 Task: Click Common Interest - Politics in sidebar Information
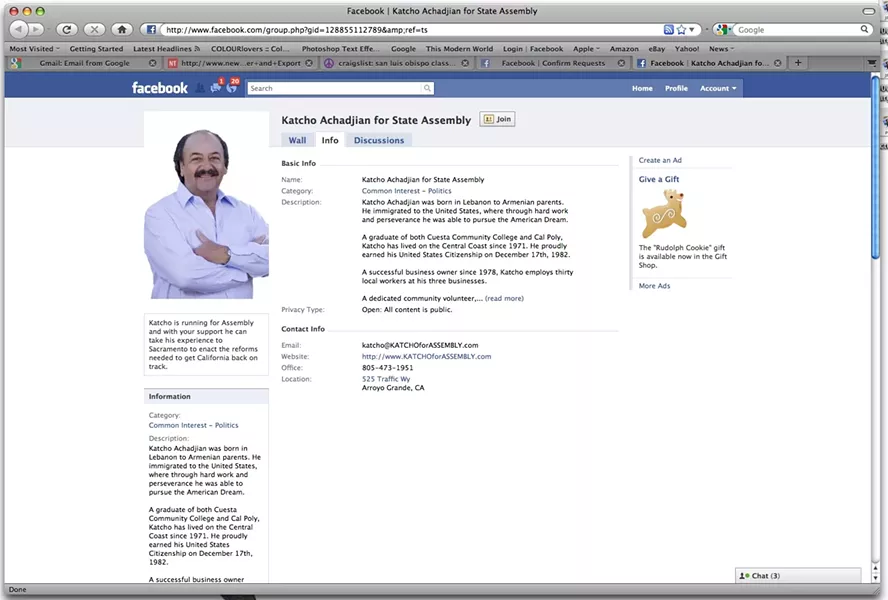(194, 425)
